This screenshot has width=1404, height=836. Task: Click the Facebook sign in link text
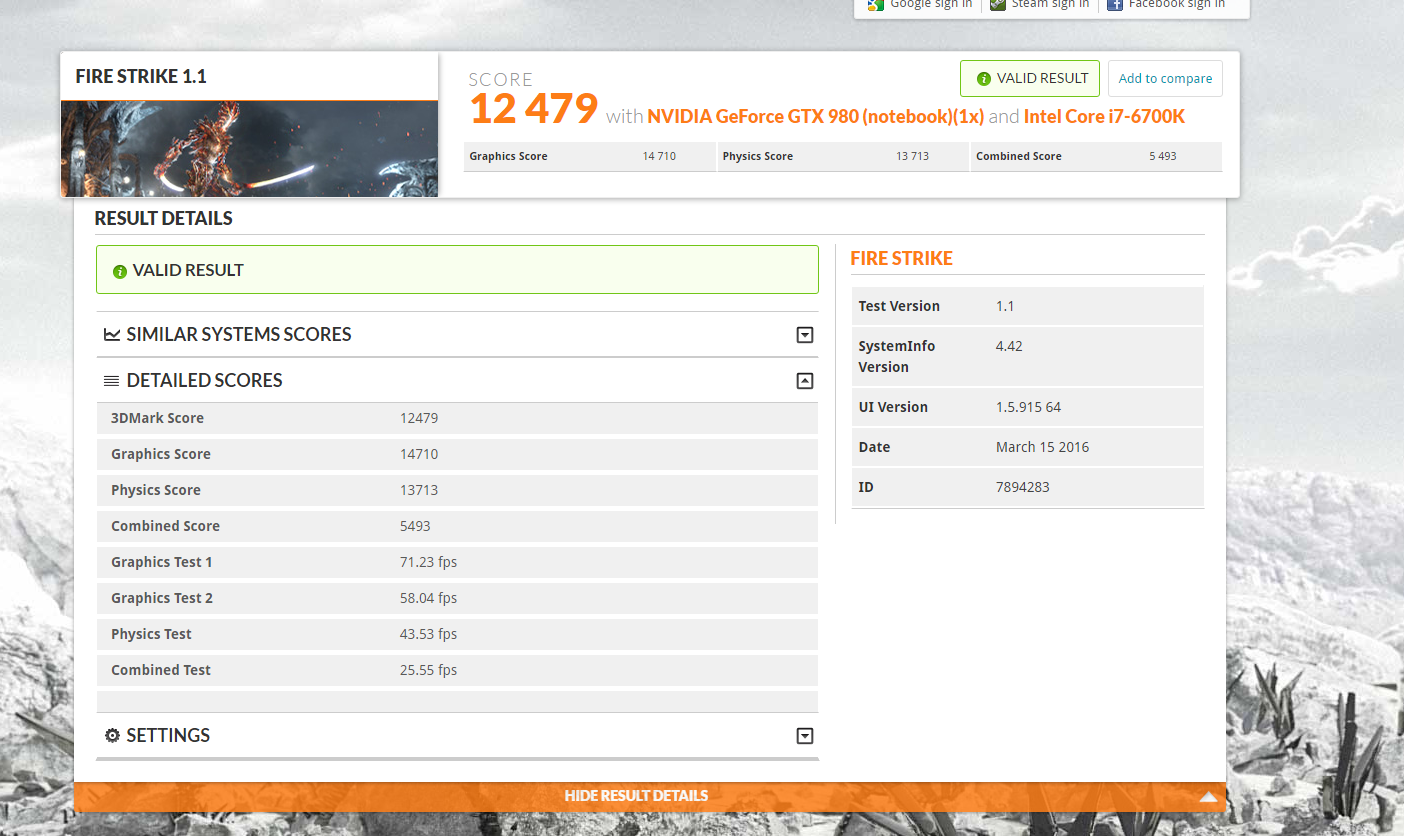point(1176,4)
